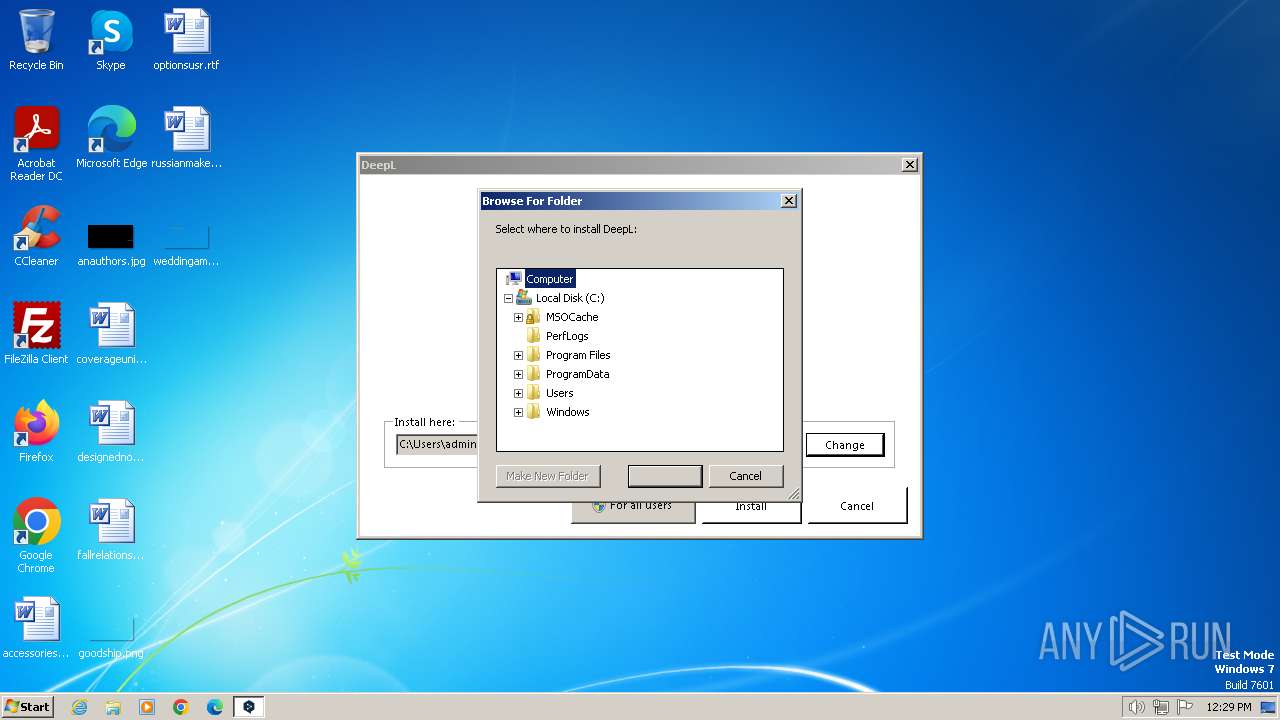This screenshot has height=720, width=1280.
Task: Open the network tray icon
Action: point(1161,707)
